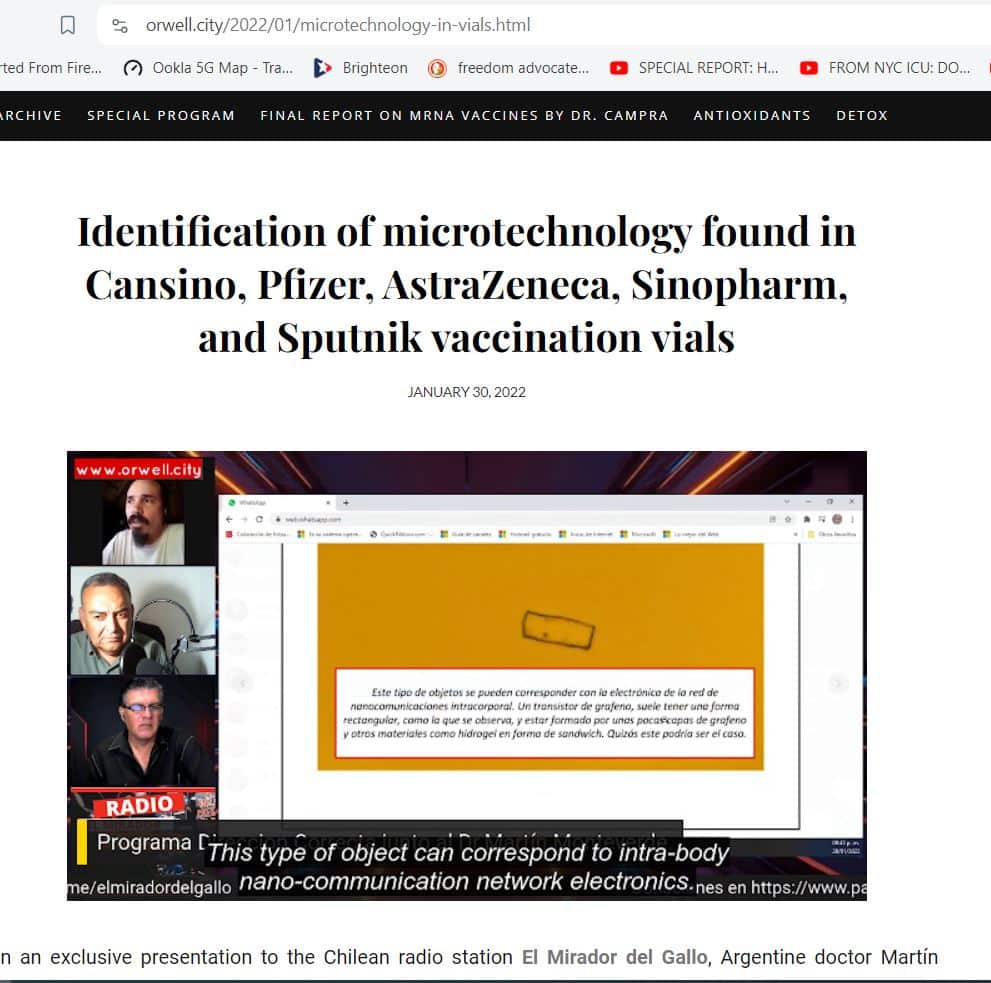The height and width of the screenshot is (983, 991).
Task: Select DETOX in the navigation bar
Action: [x=862, y=116]
